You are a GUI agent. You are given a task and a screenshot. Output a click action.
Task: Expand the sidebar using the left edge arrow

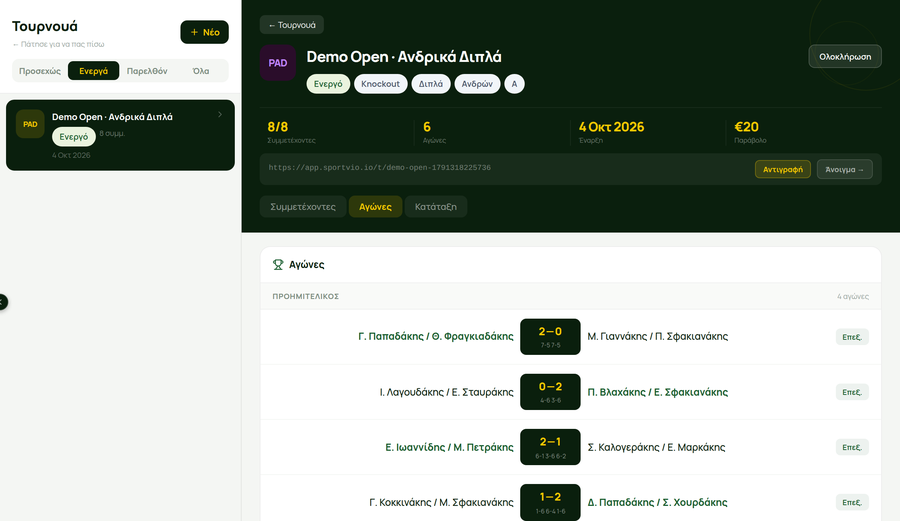(3, 302)
